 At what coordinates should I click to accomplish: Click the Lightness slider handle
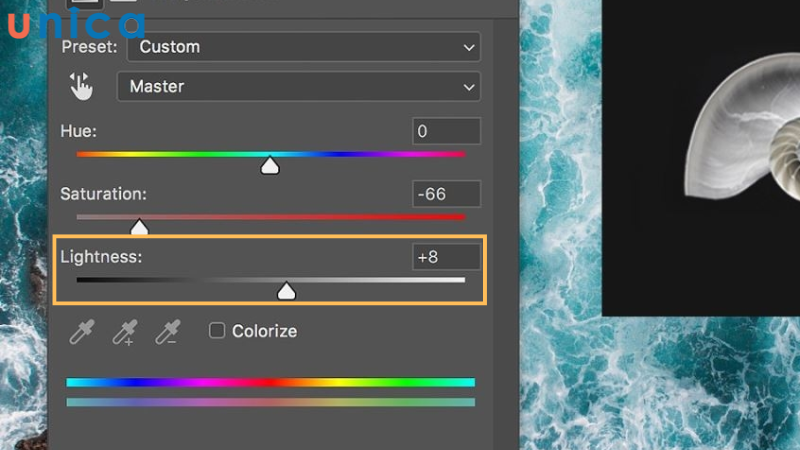pyautogui.click(x=286, y=291)
